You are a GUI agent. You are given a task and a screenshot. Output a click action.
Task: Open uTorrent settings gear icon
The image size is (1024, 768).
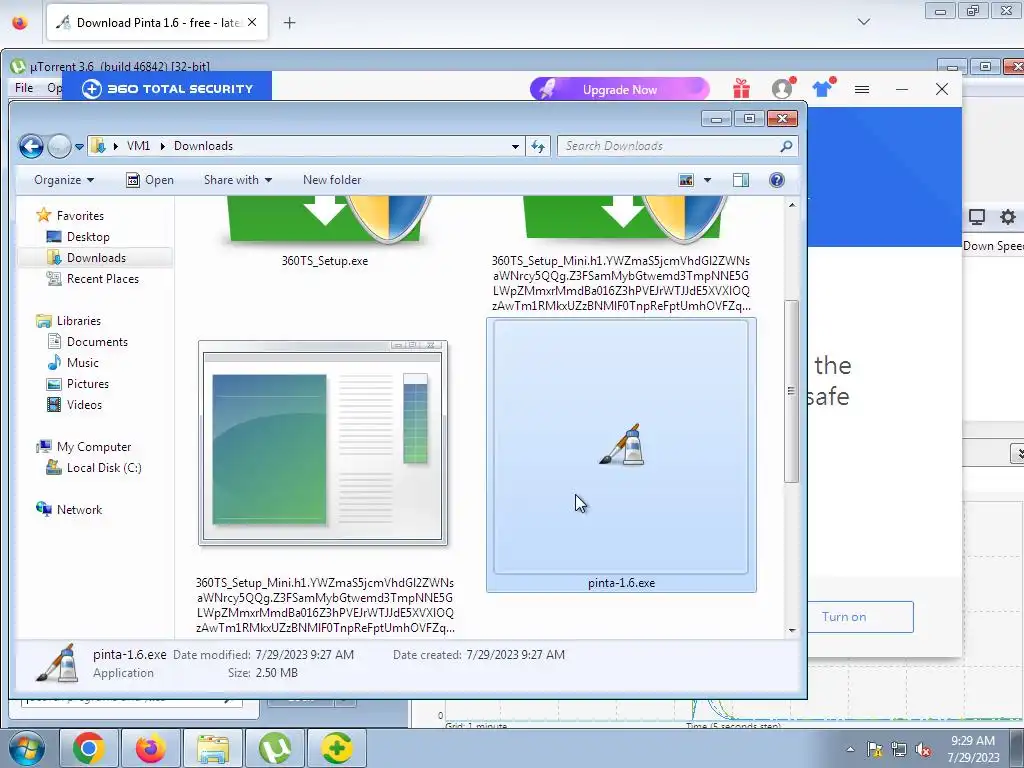point(1008,217)
